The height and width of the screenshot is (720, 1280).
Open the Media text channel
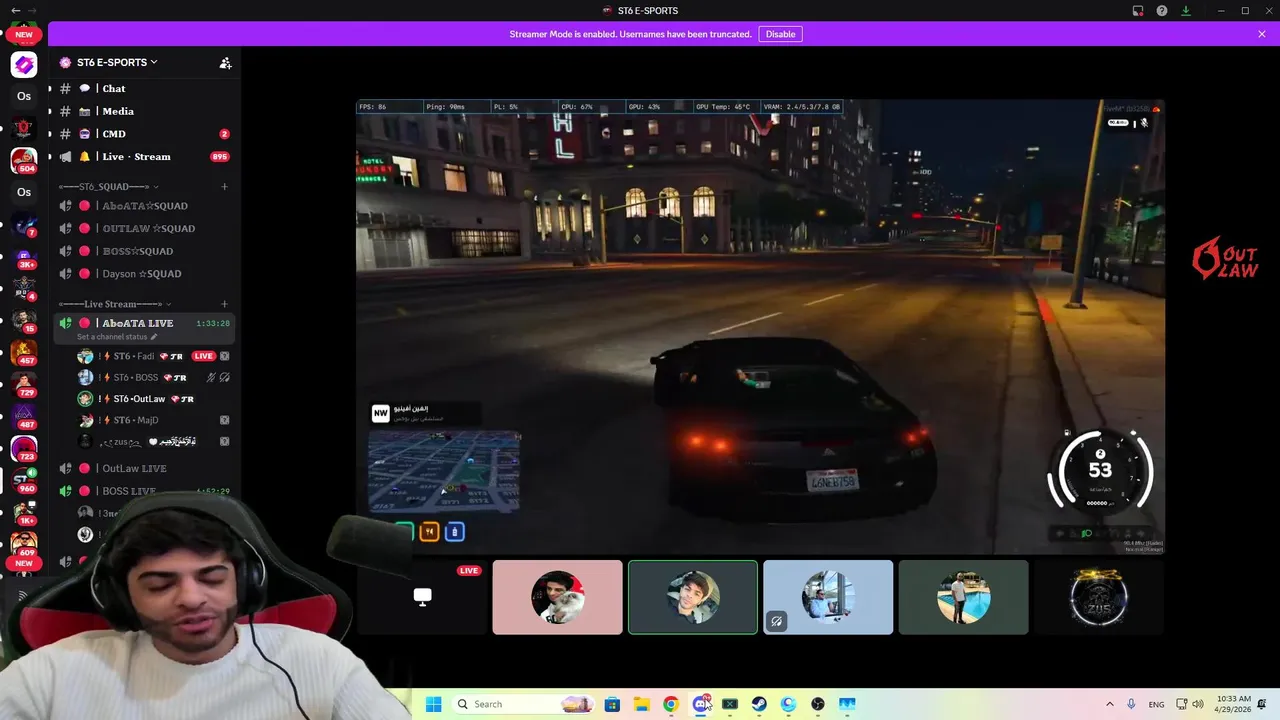point(145,111)
